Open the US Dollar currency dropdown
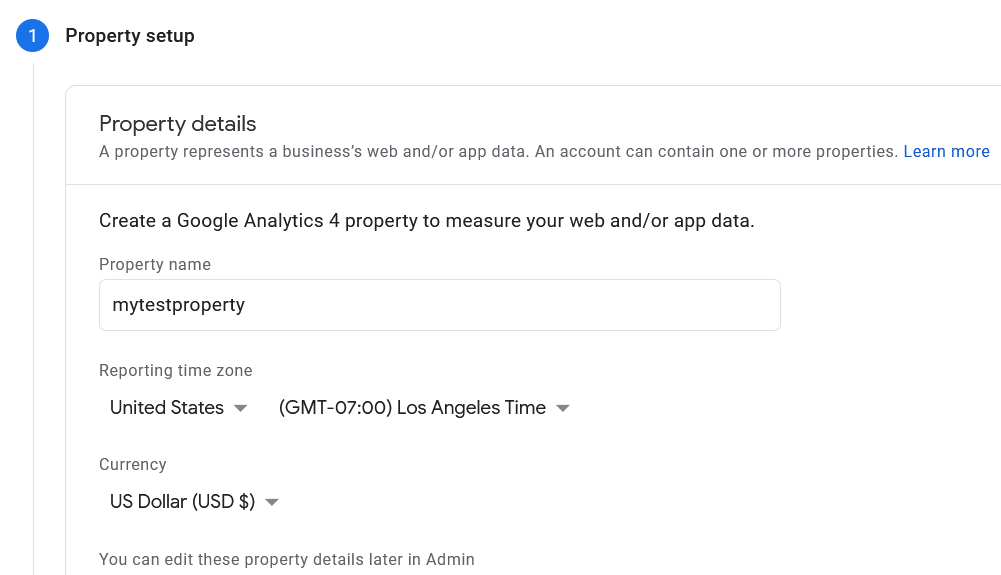 pos(194,502)
